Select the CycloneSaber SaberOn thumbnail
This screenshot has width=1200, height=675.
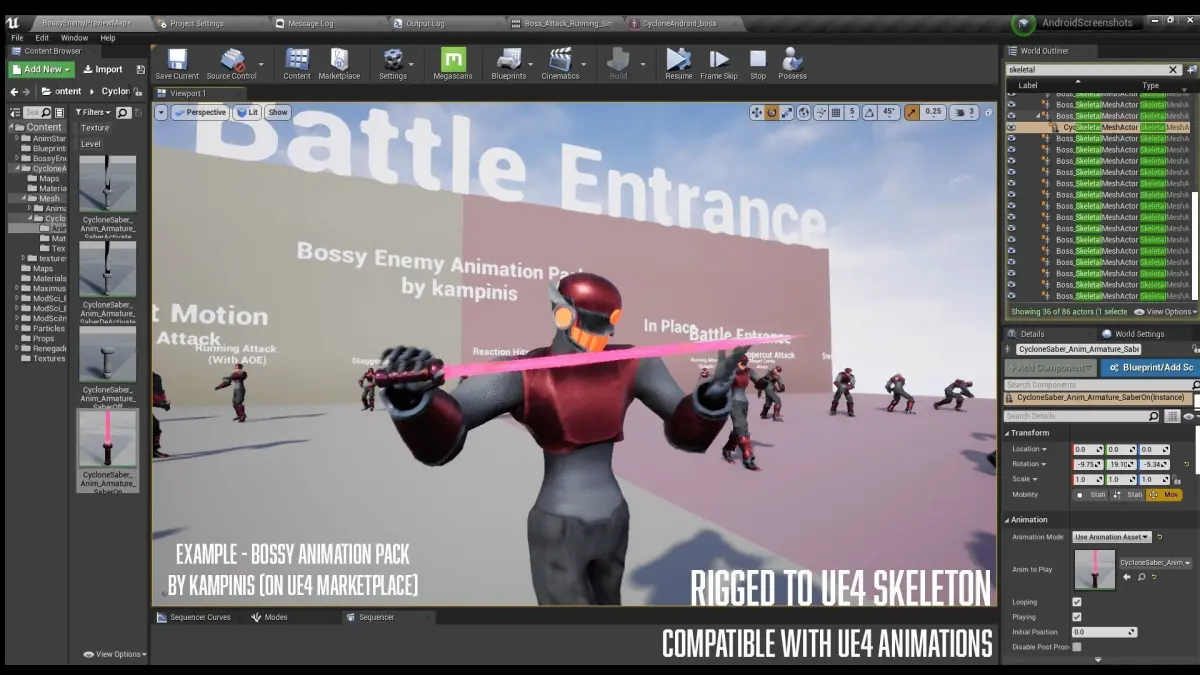click(x=108, y=438)
